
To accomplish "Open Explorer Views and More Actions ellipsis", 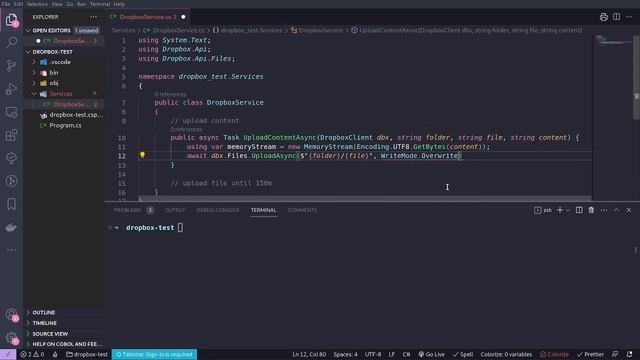I will 94,17.
